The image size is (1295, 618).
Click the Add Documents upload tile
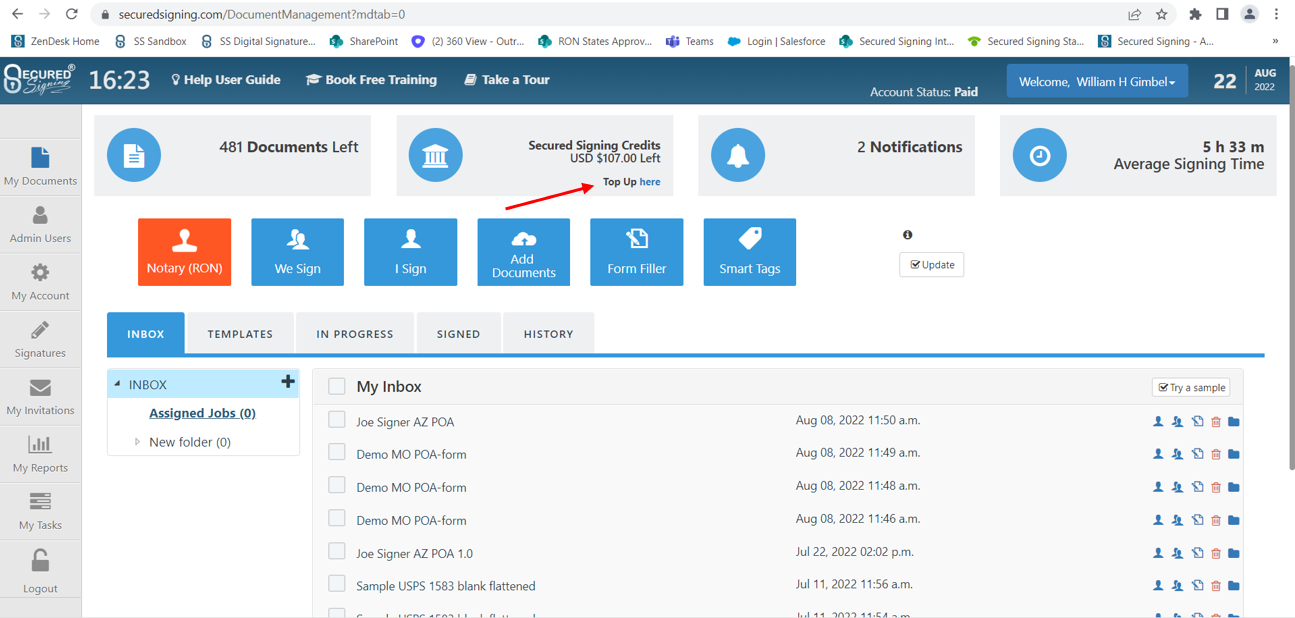click(523, 252)
